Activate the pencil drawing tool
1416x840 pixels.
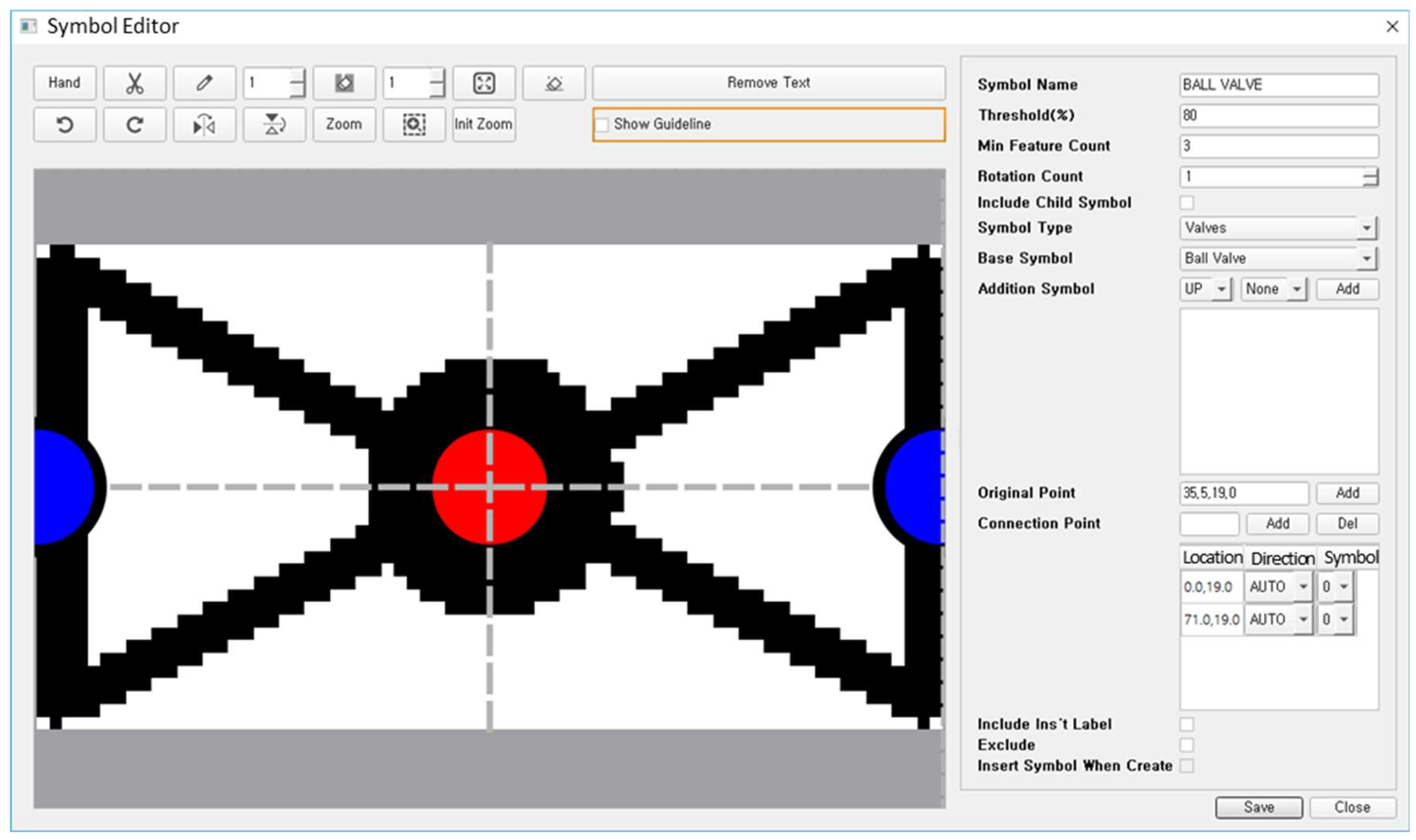coord(204,83)
